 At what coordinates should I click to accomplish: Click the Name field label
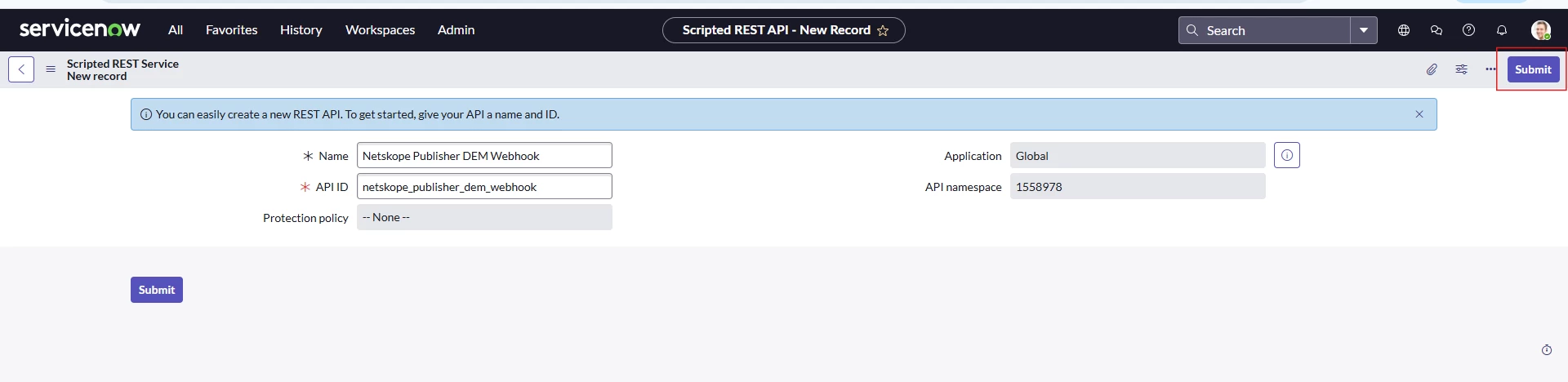[333, 156]
